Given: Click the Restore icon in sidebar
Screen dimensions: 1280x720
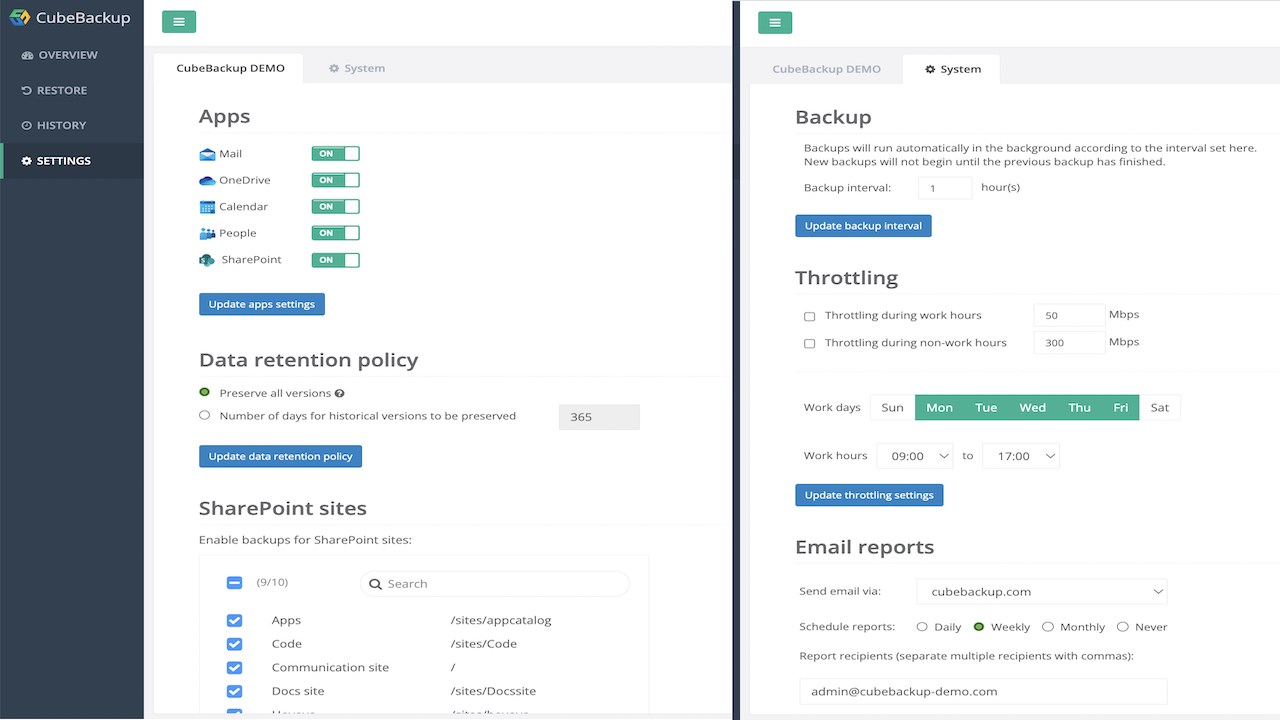Looking at the screenshot, I should click(x=27, y=90).
